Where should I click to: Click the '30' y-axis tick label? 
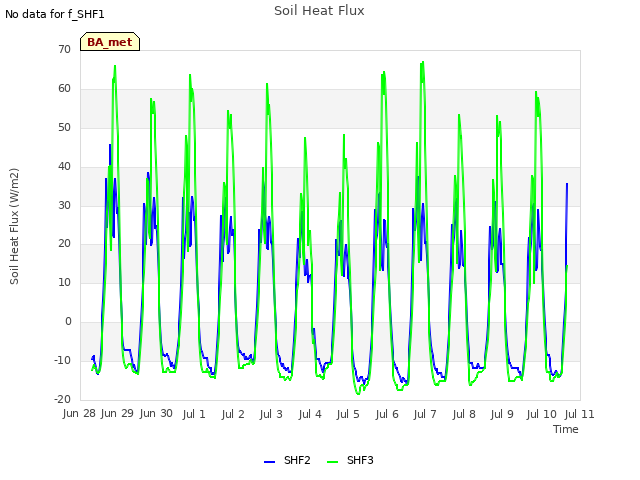(64, 205)
